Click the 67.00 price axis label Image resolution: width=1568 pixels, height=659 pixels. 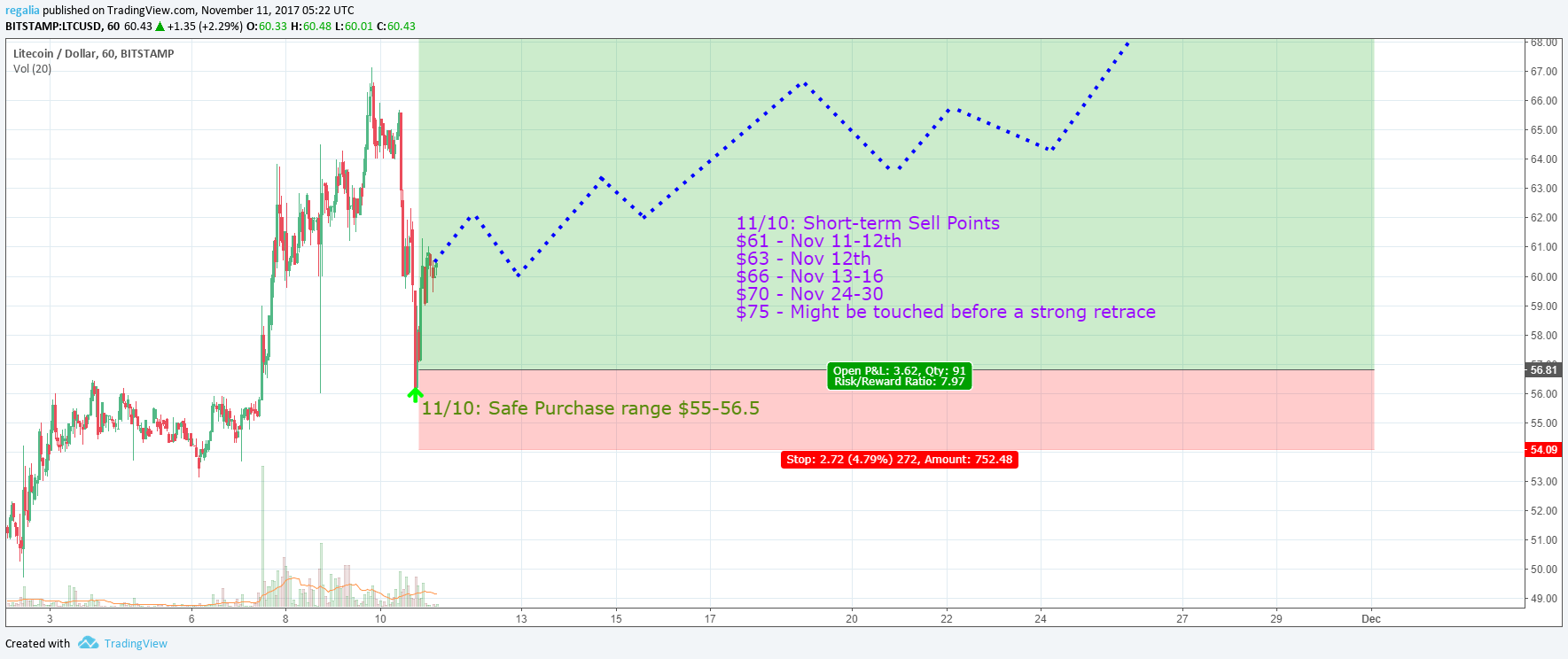click(x=1543, y=72)
